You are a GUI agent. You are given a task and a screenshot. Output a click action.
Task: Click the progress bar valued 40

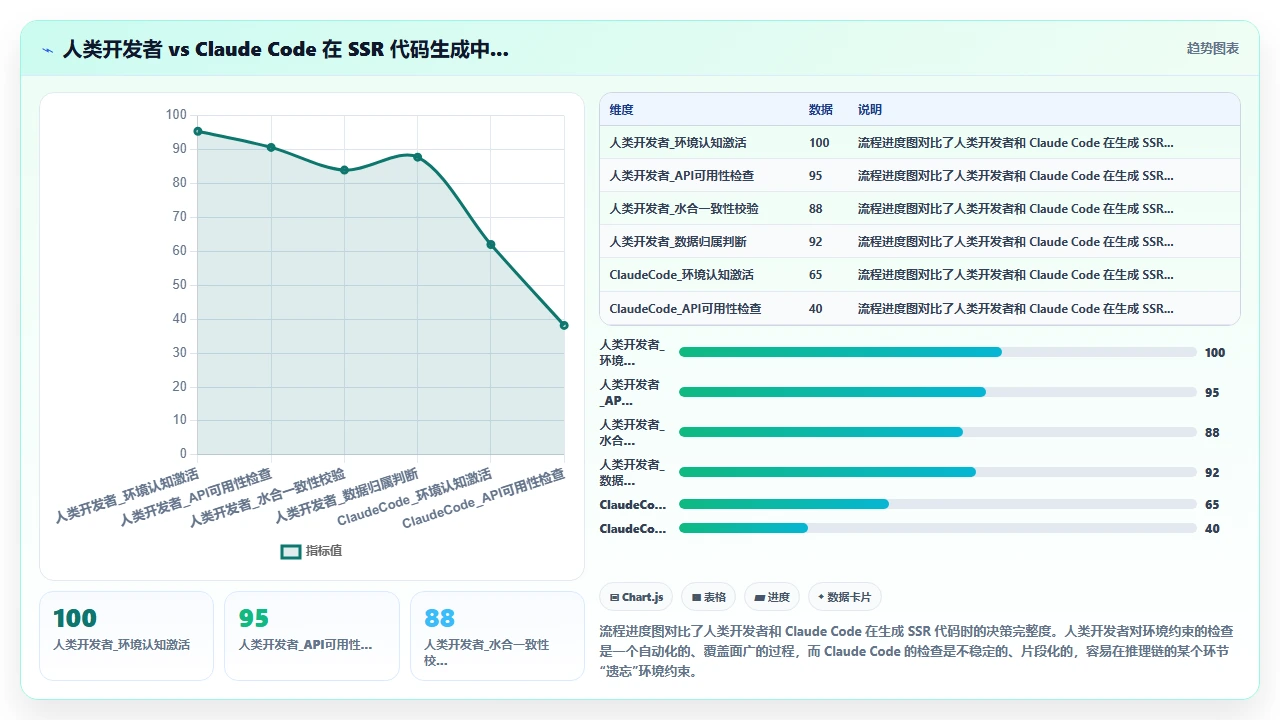pos(937,528)
